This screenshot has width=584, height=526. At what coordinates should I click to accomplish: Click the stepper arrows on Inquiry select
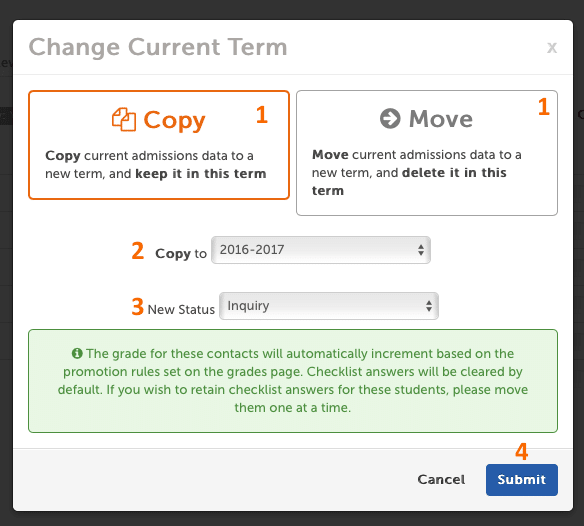pos(429,306)
